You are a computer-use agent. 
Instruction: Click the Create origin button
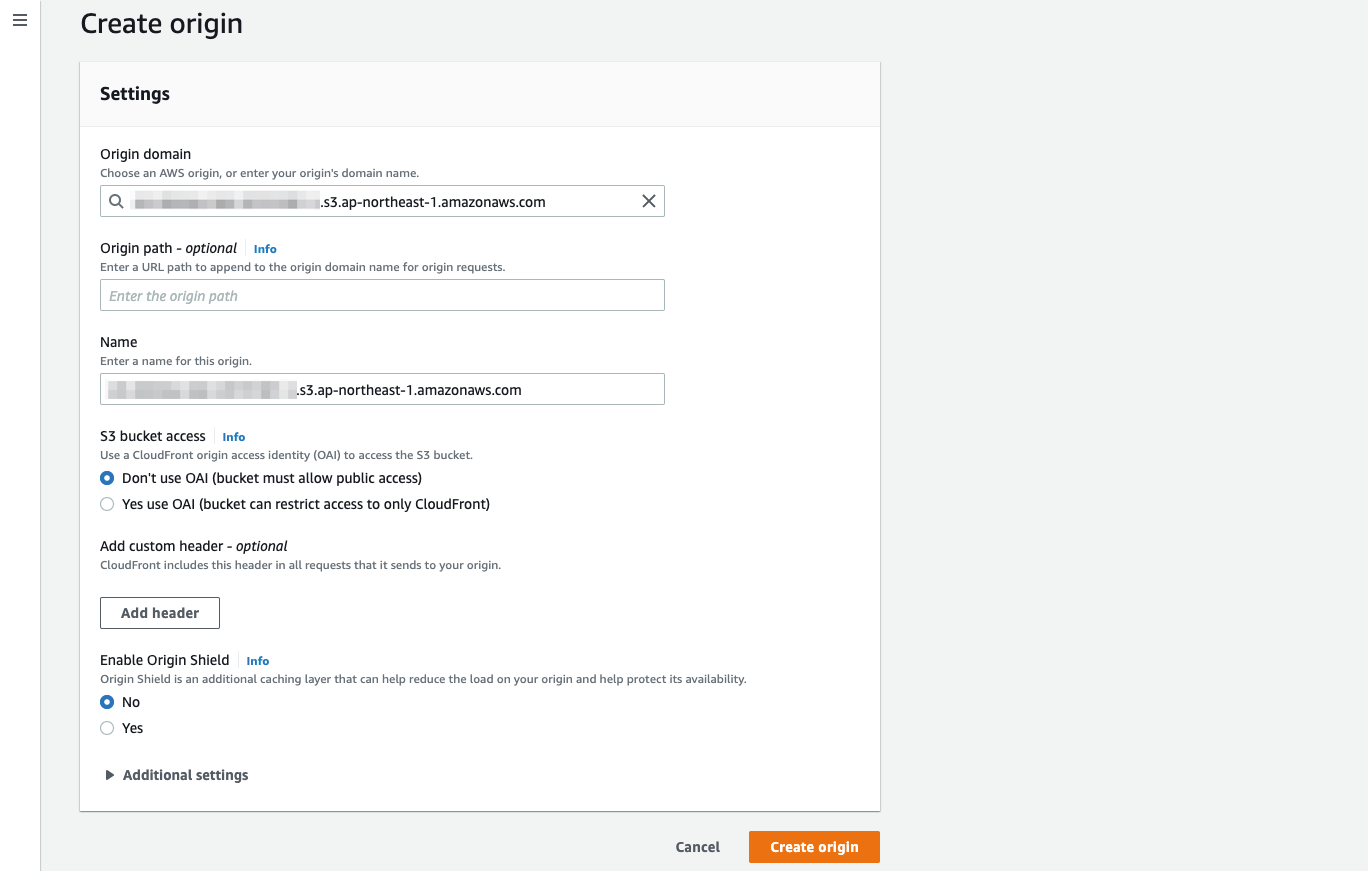tap(814, 847)
